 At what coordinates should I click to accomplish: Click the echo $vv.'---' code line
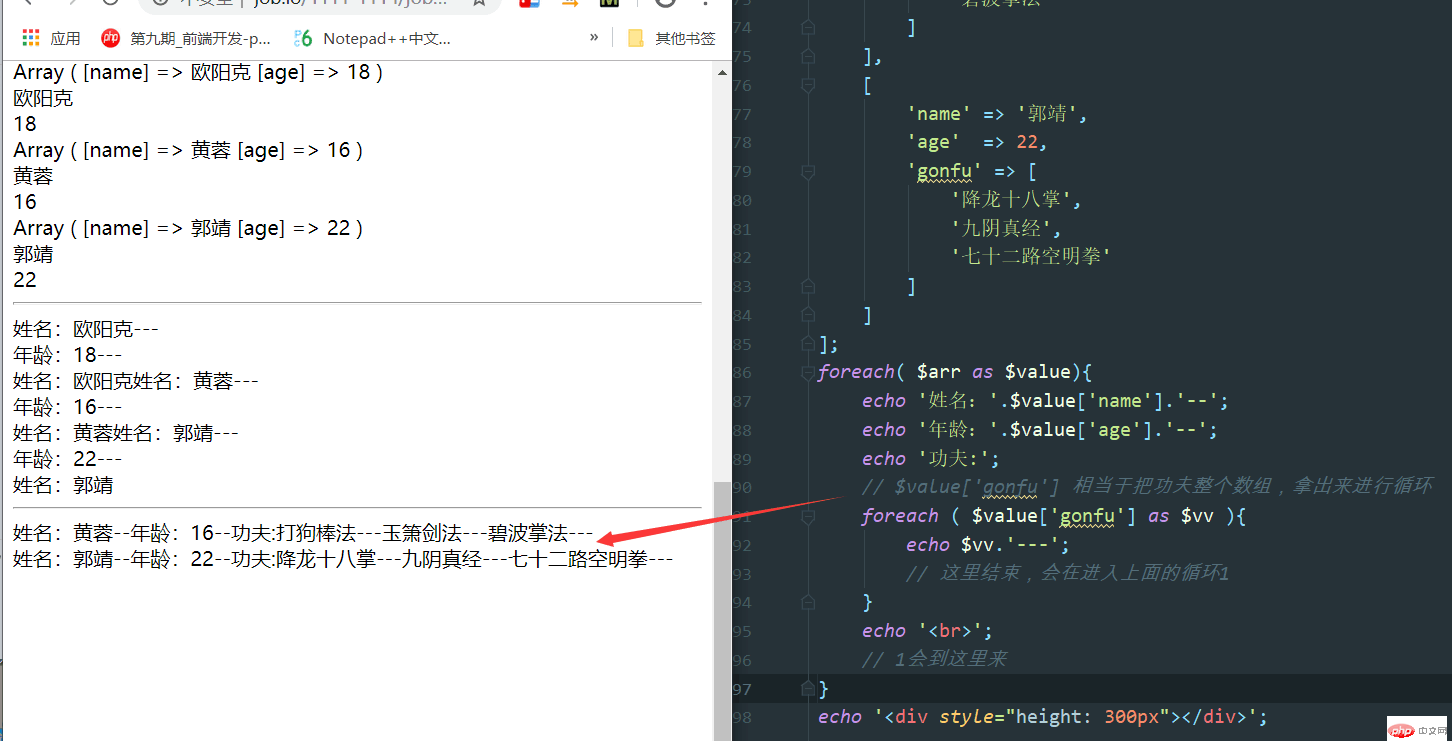pyautogui.click(x=988, y=545)
